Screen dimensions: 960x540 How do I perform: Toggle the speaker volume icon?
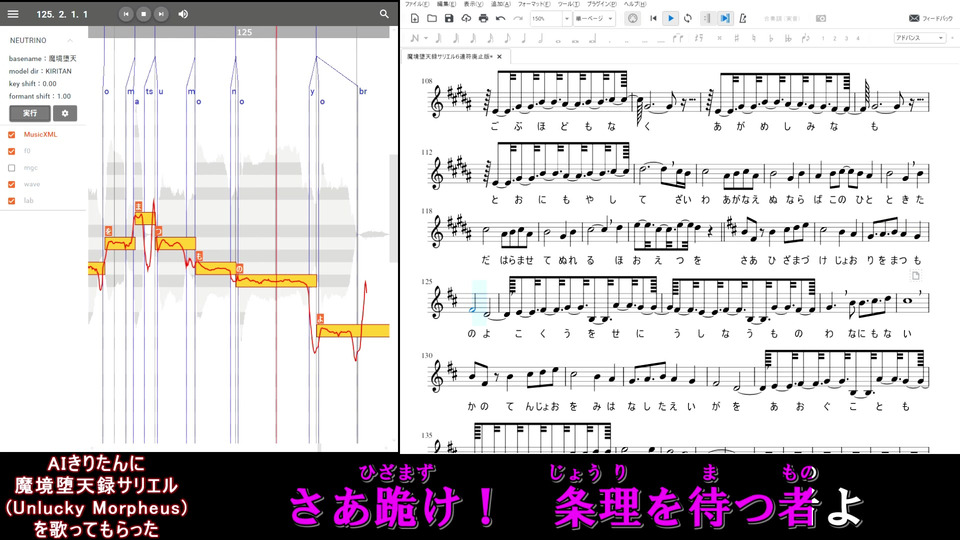click(x=183, y=13)
